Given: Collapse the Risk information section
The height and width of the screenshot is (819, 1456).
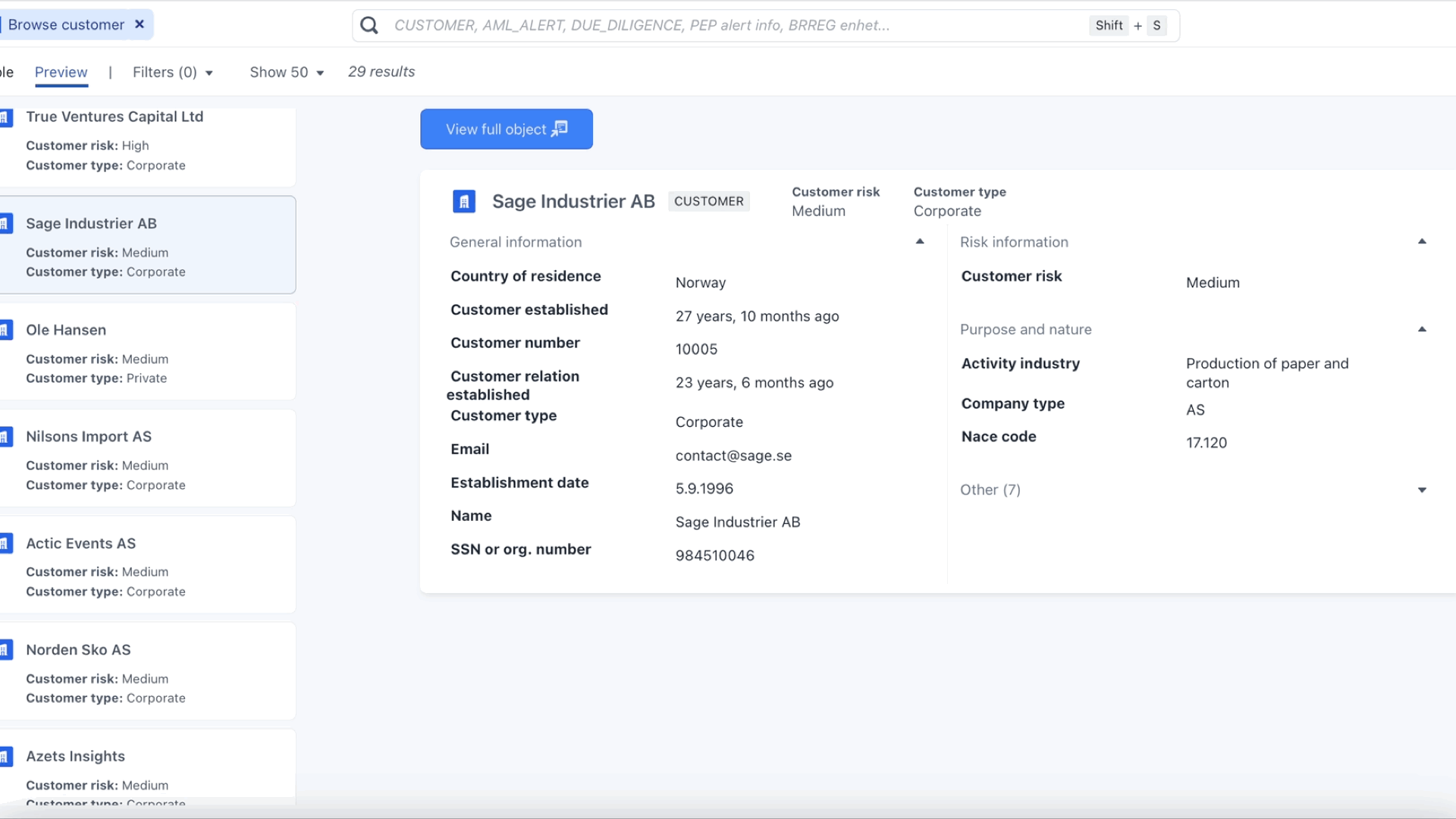Looking at the screenshot, I should (1421, 242).
